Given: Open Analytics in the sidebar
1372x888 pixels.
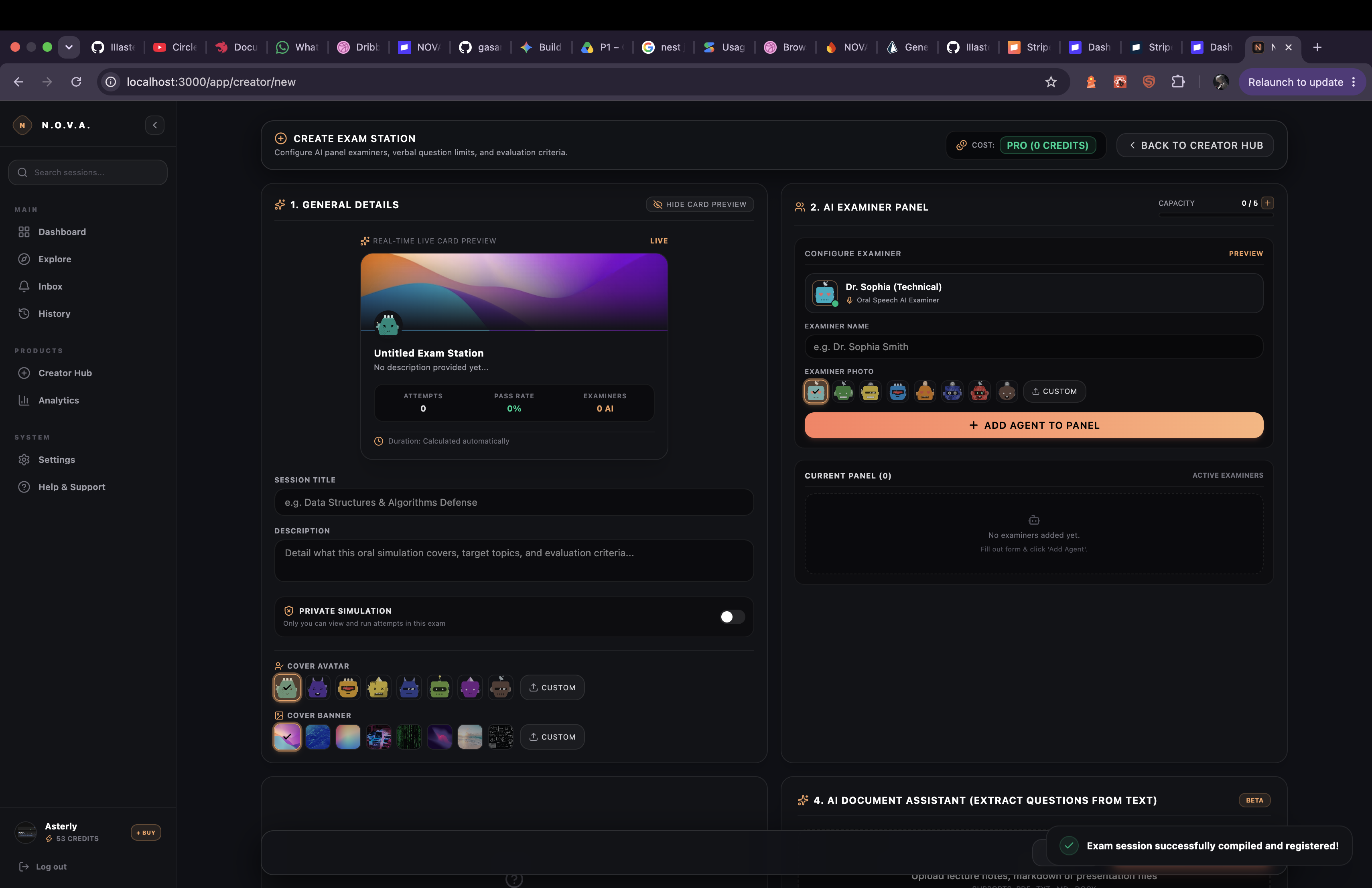Looking at the screenshot, I should tap(88, 401).
